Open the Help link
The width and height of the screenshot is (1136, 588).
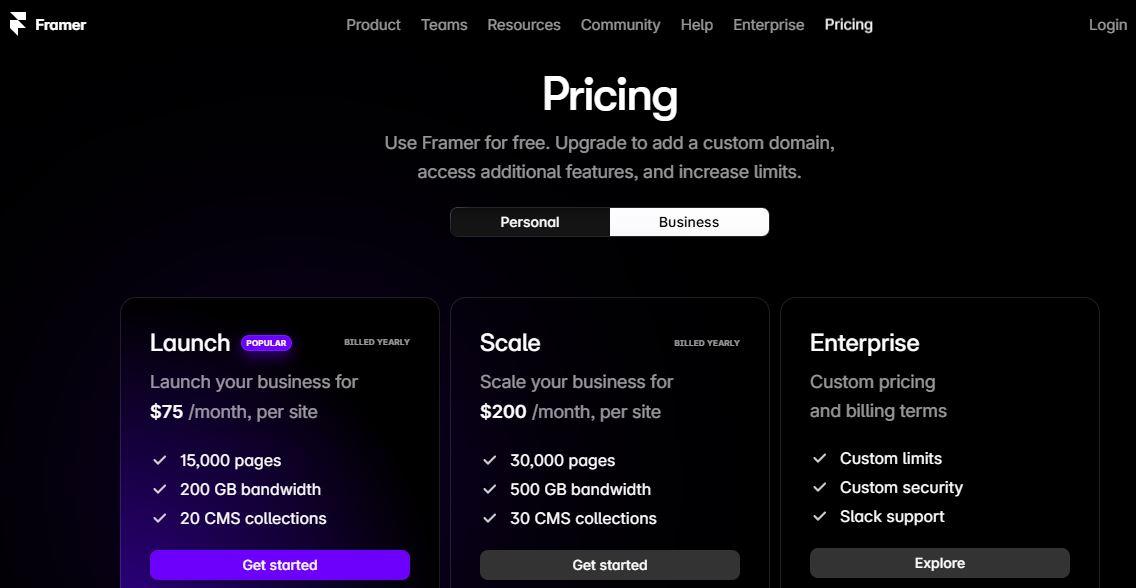pos(696,25)
